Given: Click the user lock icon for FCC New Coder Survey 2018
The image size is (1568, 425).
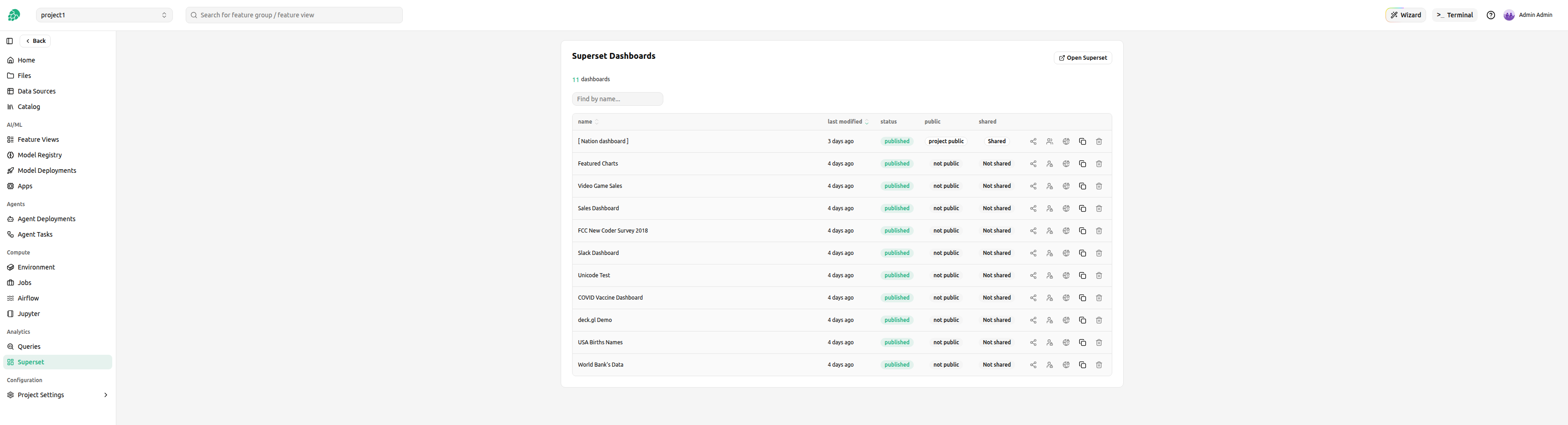Looking at the screenshot, I should pos(1049,231).
